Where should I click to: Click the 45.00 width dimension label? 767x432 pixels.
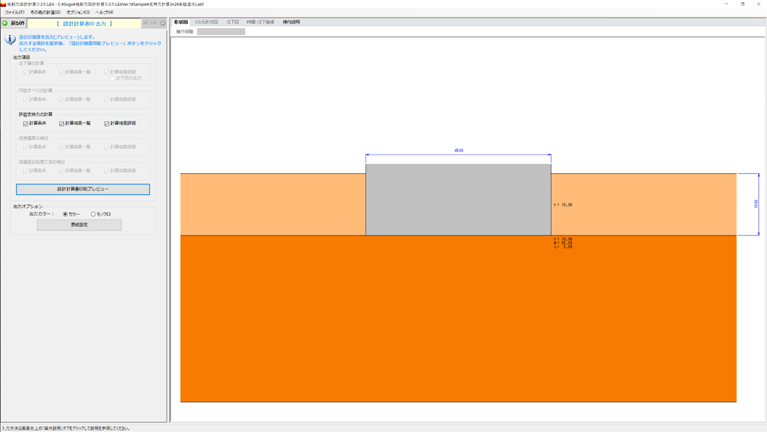(459, 151)
